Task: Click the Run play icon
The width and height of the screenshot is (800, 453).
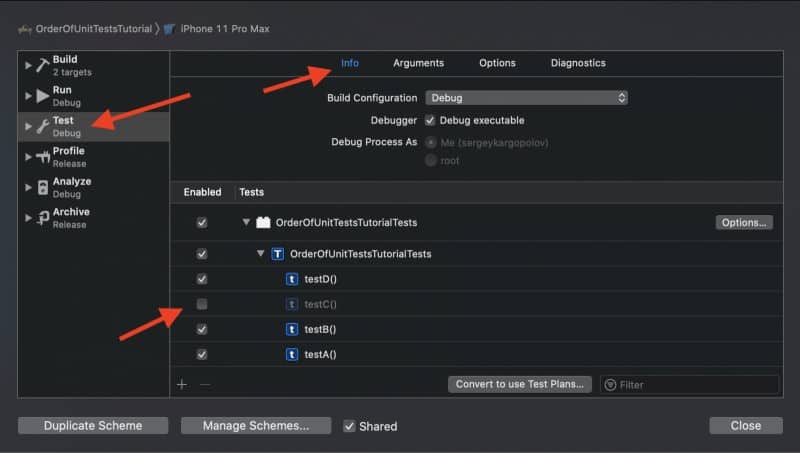Action: [x=43, y=96]
